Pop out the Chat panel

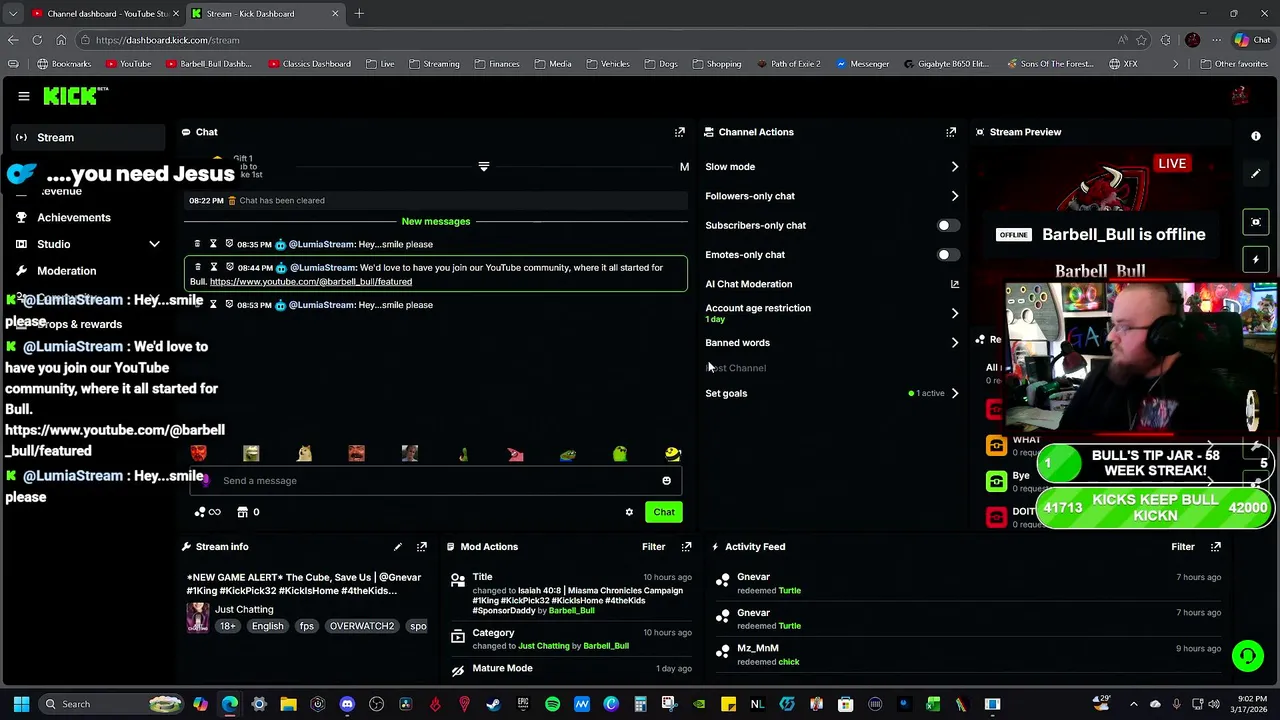[x=680, y=132]
